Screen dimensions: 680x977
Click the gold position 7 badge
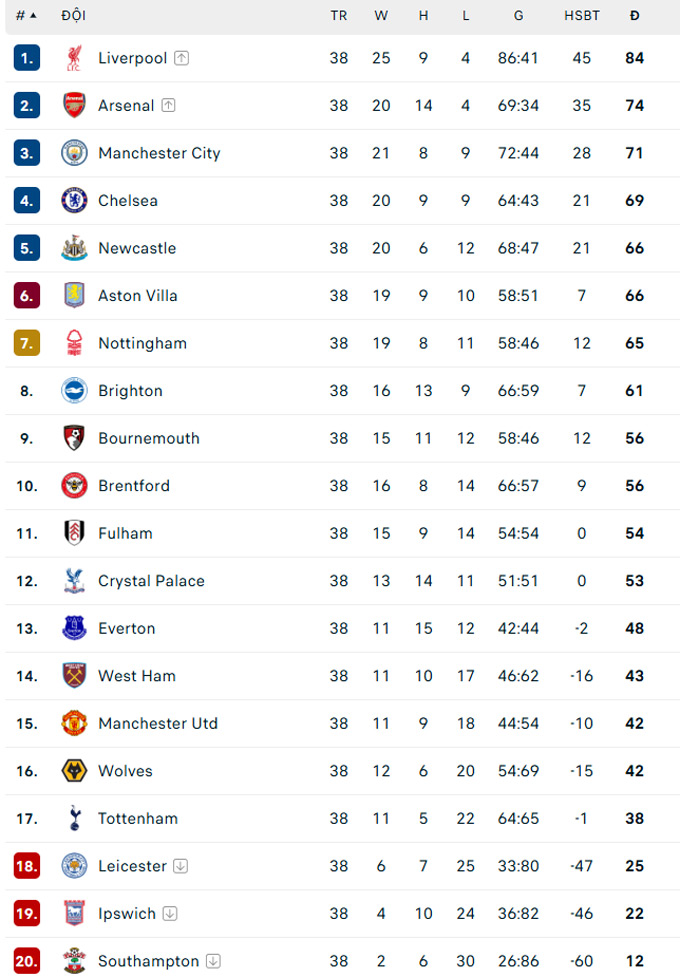coord(27,343)
